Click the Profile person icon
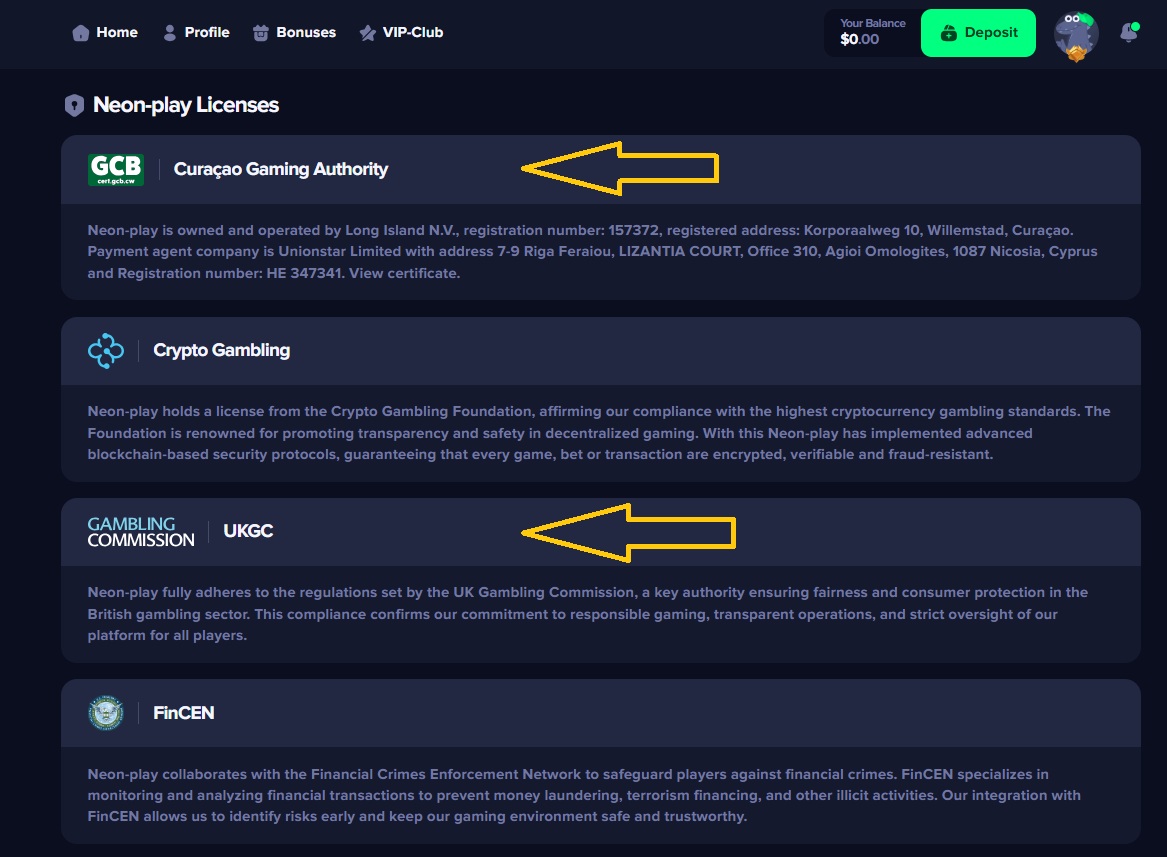This screenshot has height=857, width=1167. click(170, 33)
